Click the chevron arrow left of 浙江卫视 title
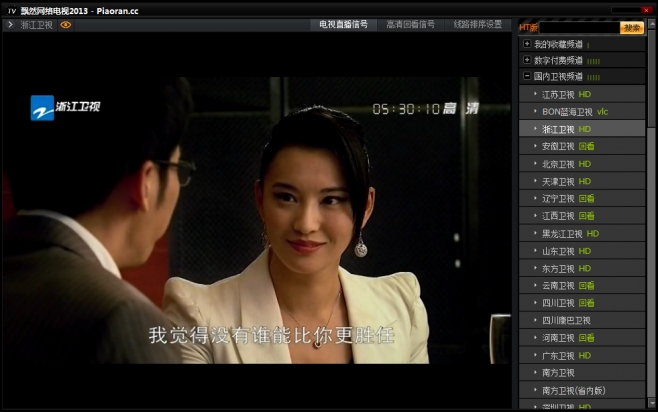658x412 pixels. 10,25
